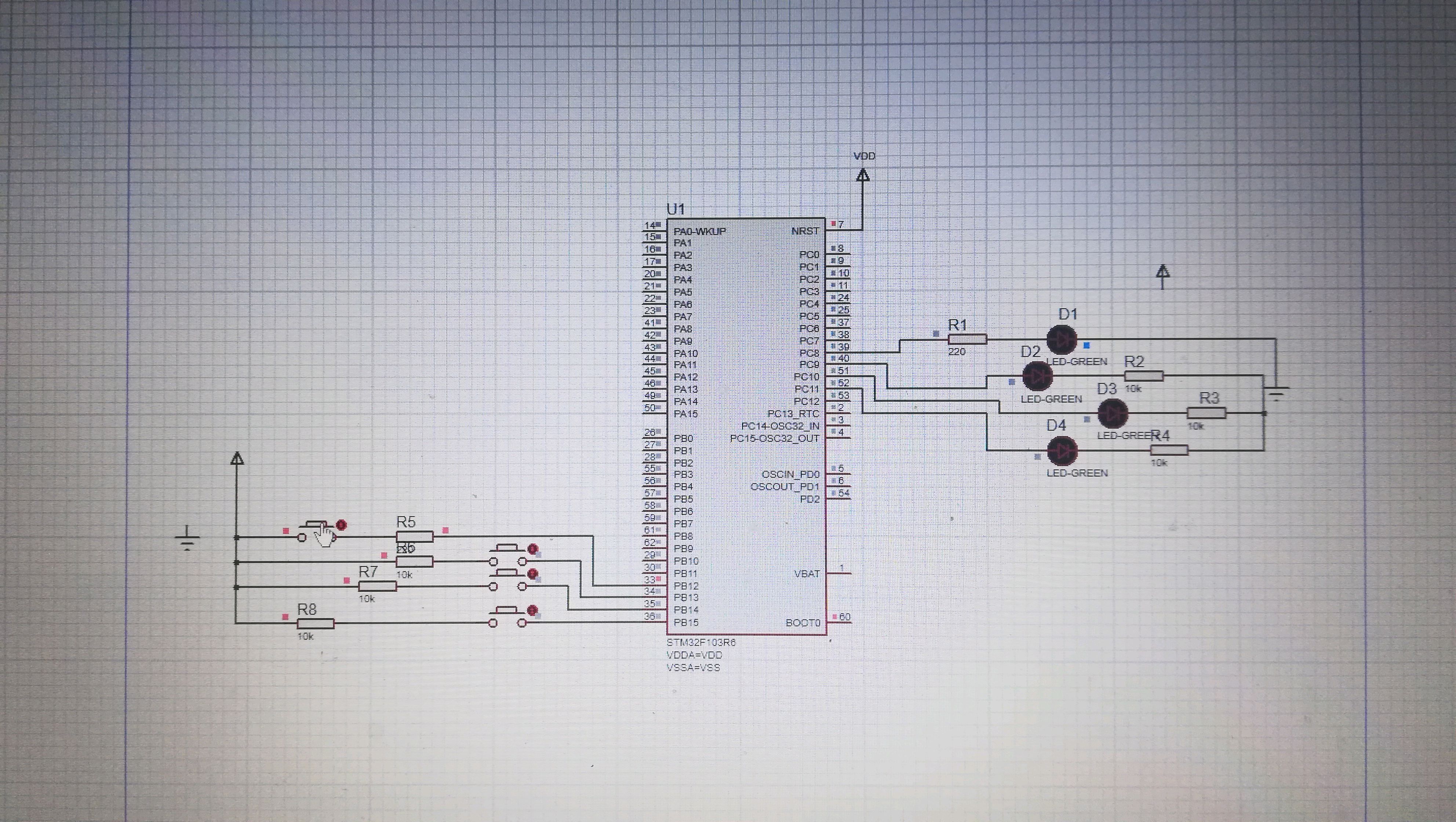Toggle latch dot on button left of R5
The width and height of the screenshot is (1456, 822).
341,525
